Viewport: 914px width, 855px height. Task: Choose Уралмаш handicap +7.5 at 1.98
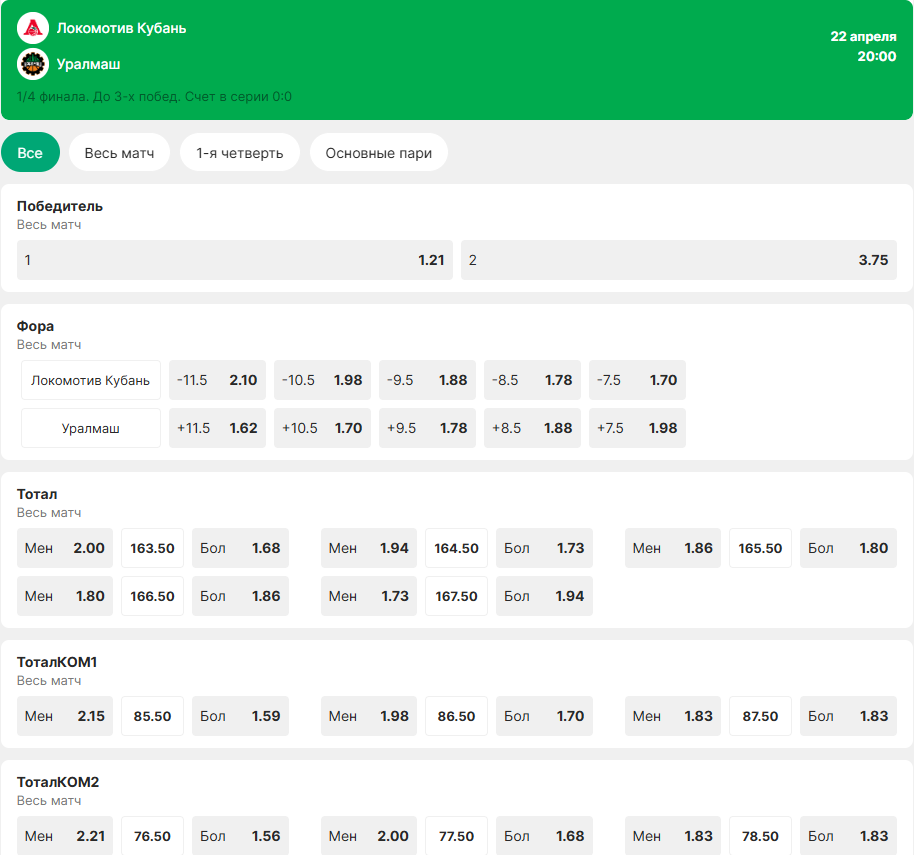[x=637, y=428]
